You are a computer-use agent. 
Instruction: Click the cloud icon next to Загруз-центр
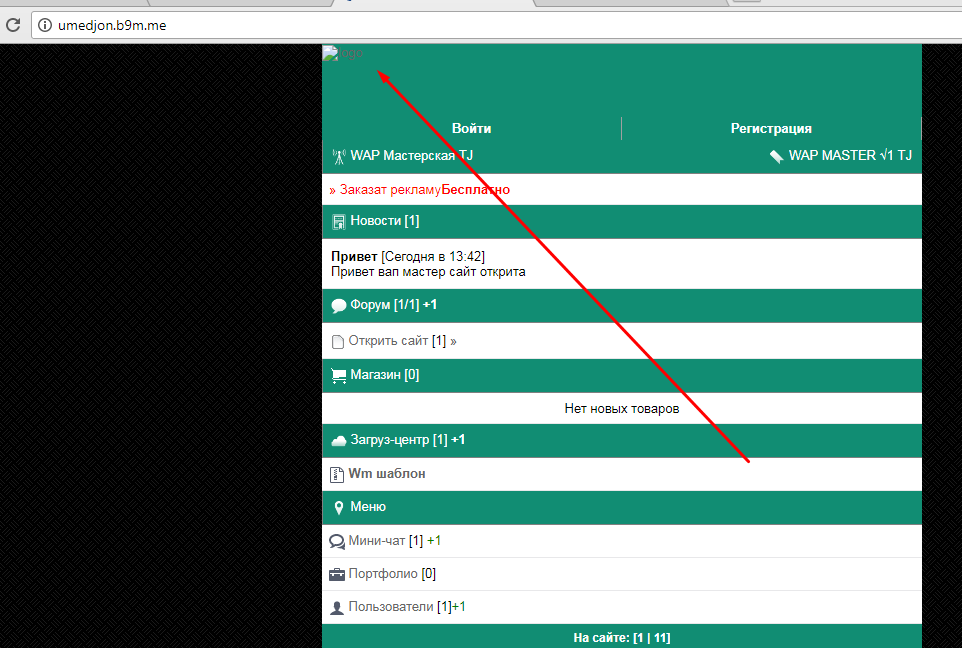coord(338,441)
